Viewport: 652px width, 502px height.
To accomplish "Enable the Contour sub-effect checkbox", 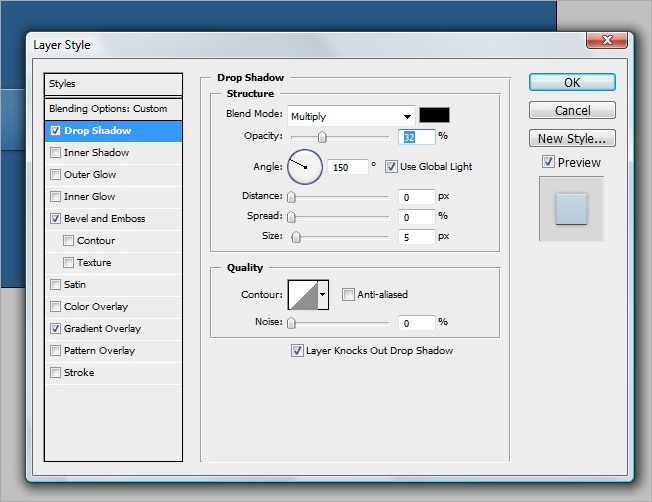I will (68, 240).
